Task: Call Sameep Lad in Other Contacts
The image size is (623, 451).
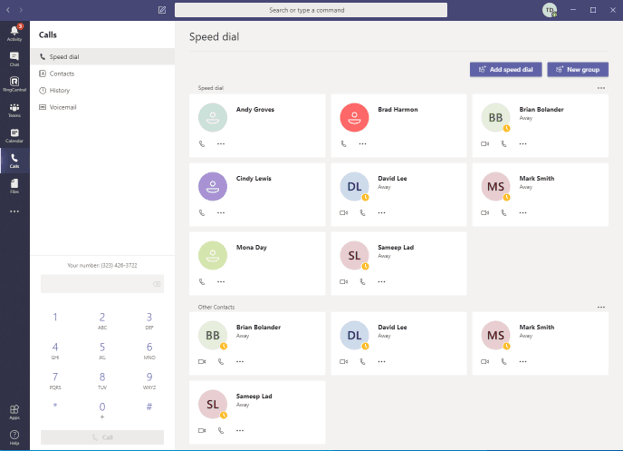Action: pos(221,430)
